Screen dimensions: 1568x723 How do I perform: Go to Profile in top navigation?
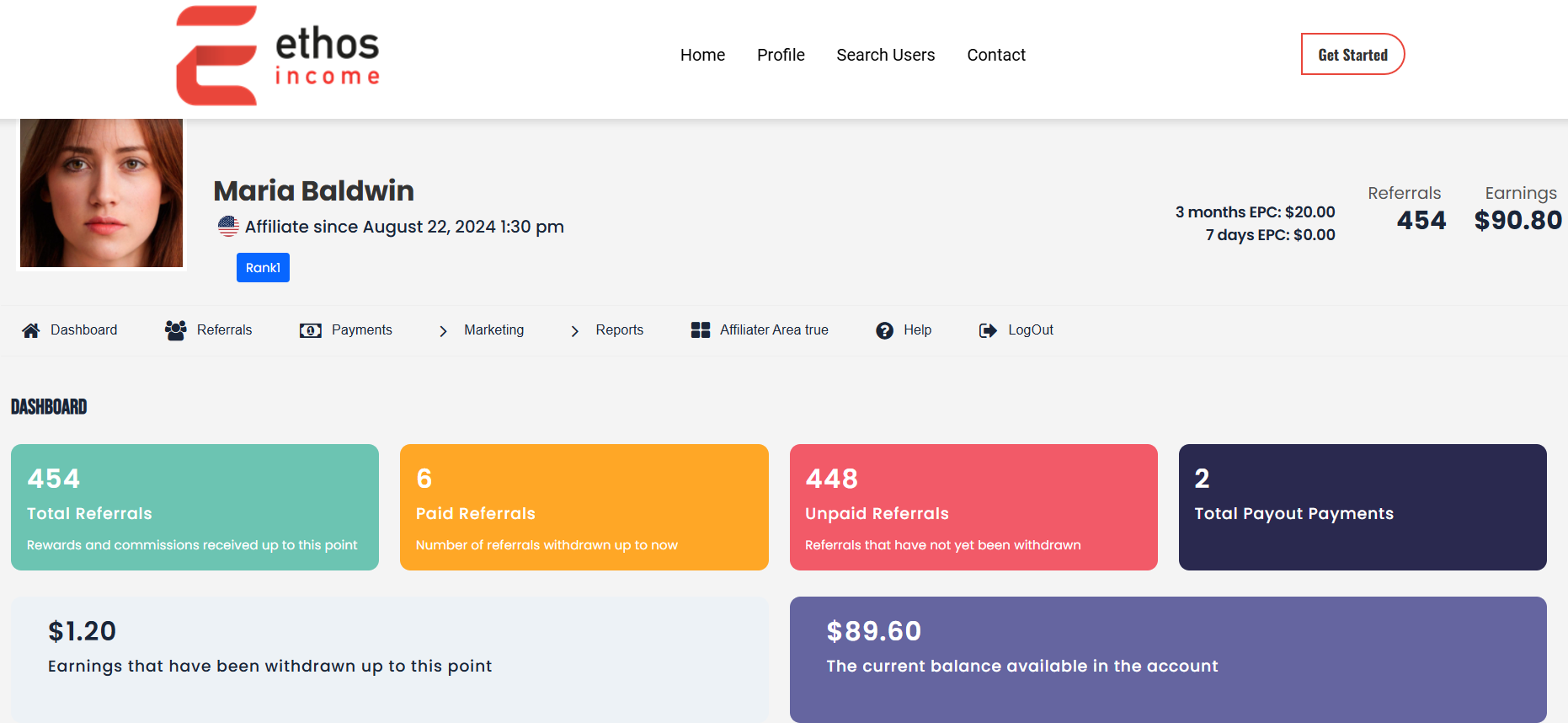click(781, 55)
